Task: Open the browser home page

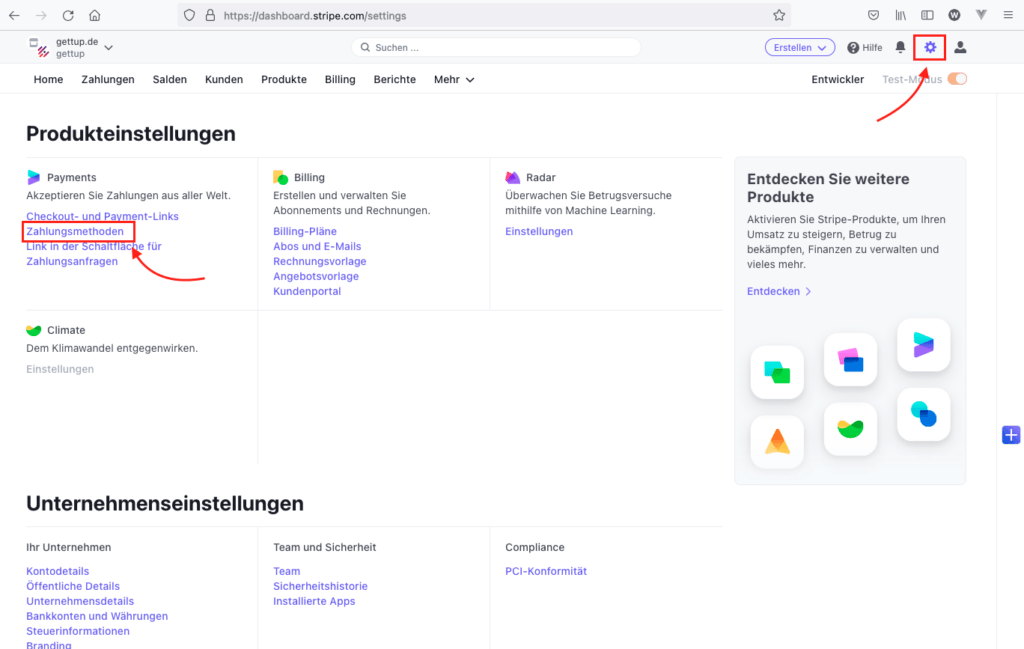Action: point(95,15)
